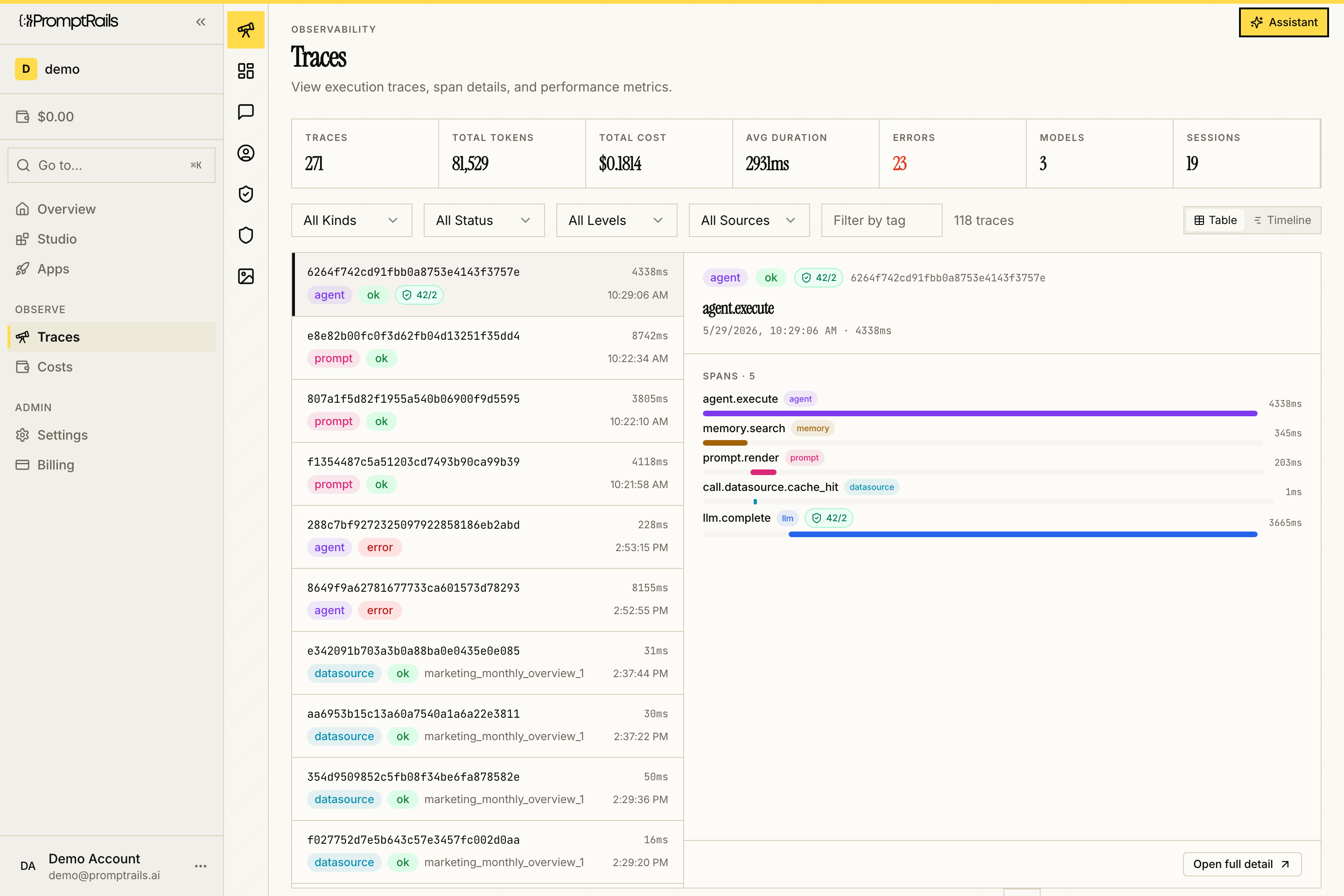Open the chat bubble rail icon
1344x896 pixels.
point(246,112)
